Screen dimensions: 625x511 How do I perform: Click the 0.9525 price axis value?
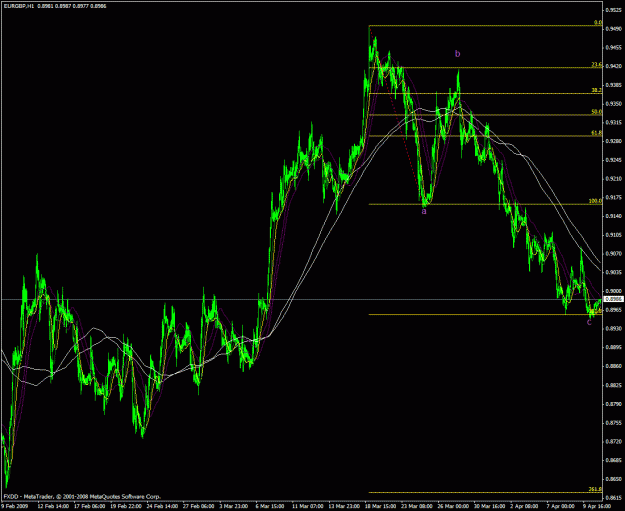tap(613, 10)
